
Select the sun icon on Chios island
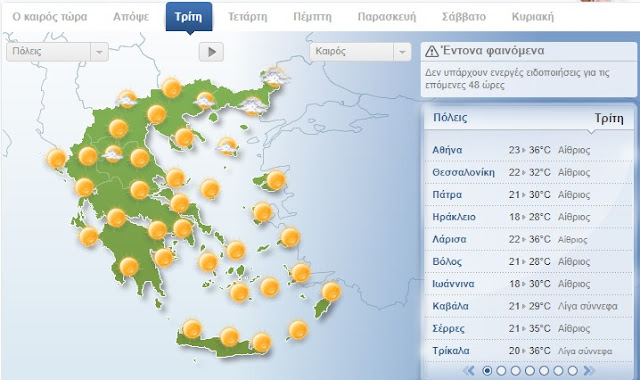pos(262,212)
